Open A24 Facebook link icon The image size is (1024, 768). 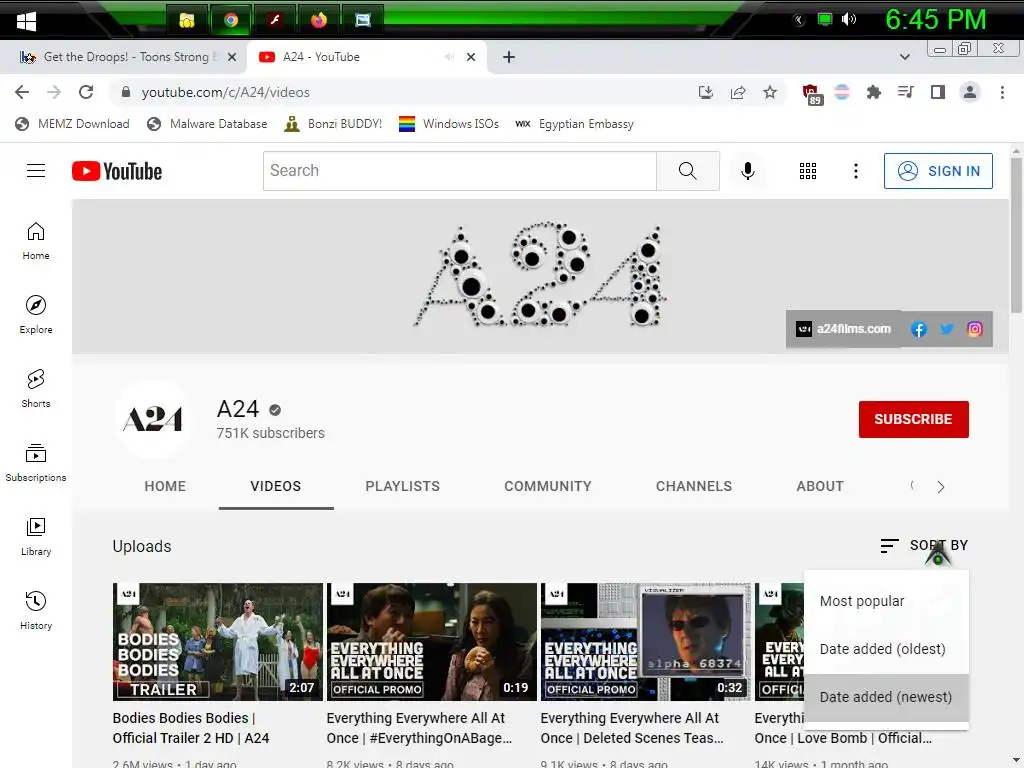click(919, 329)
